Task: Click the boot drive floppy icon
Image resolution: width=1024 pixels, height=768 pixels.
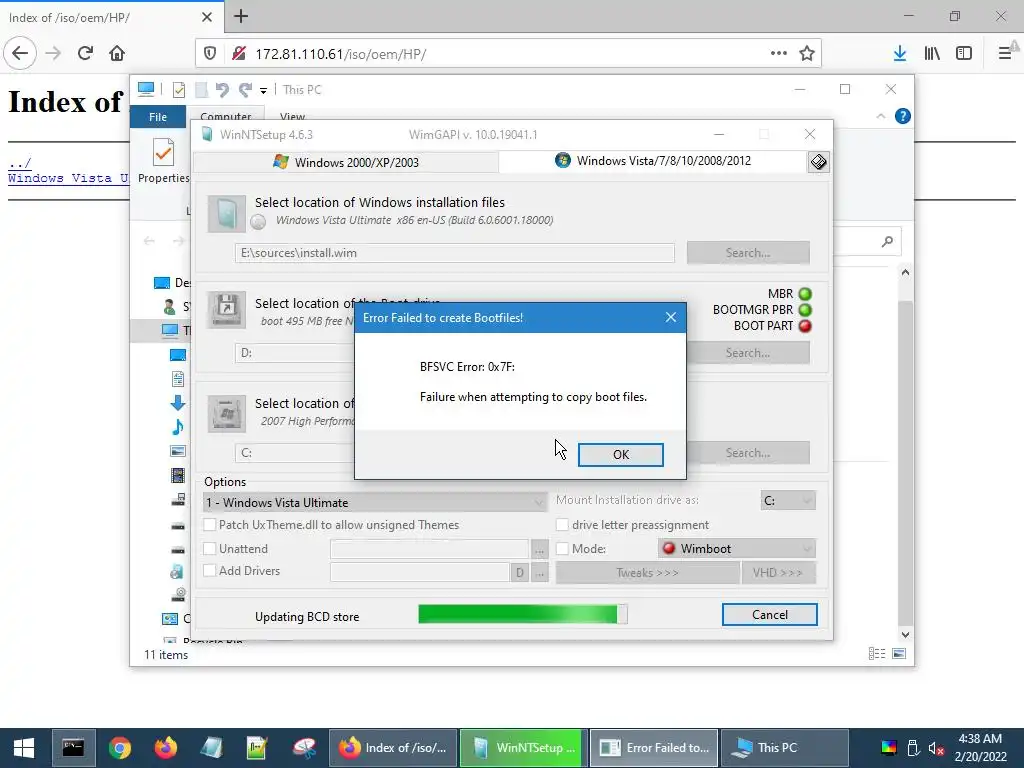Action: pos(227,310)
